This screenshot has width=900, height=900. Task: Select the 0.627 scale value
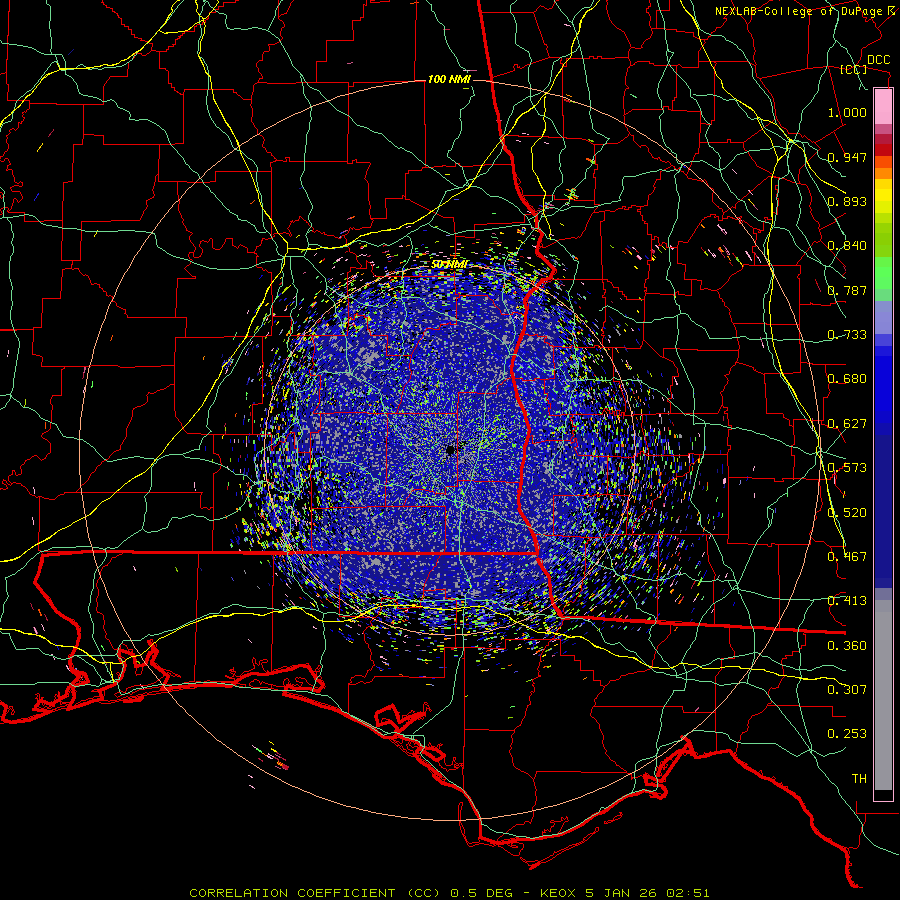(847, 424)
